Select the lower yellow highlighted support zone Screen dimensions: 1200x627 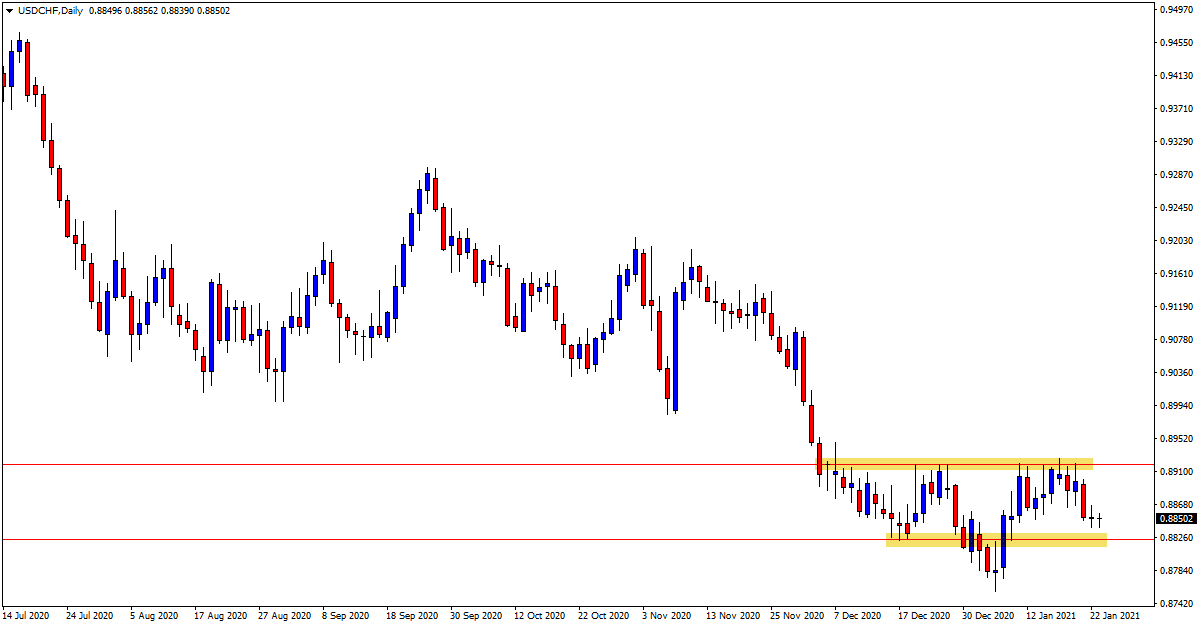tap(996, 540)
